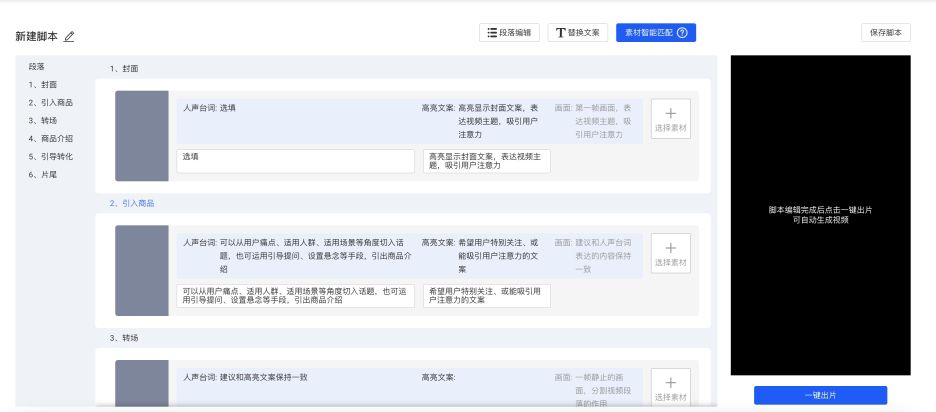
Task: Click 人声台词 建议和高亮文案保持一致 hint text
Action: coord(245,377)
